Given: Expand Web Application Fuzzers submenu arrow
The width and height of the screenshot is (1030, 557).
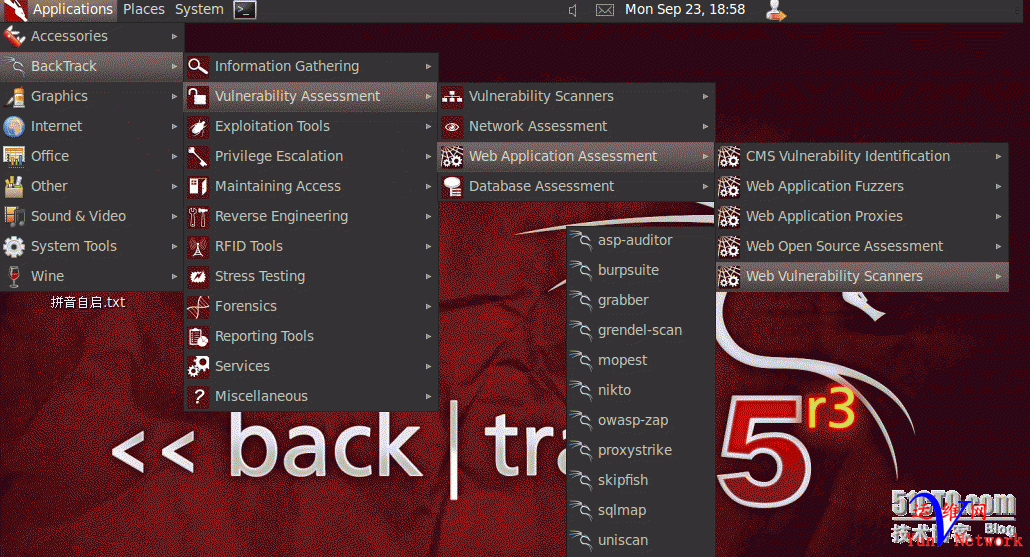Looking at the screenshot, I should [x=998, y=187].
